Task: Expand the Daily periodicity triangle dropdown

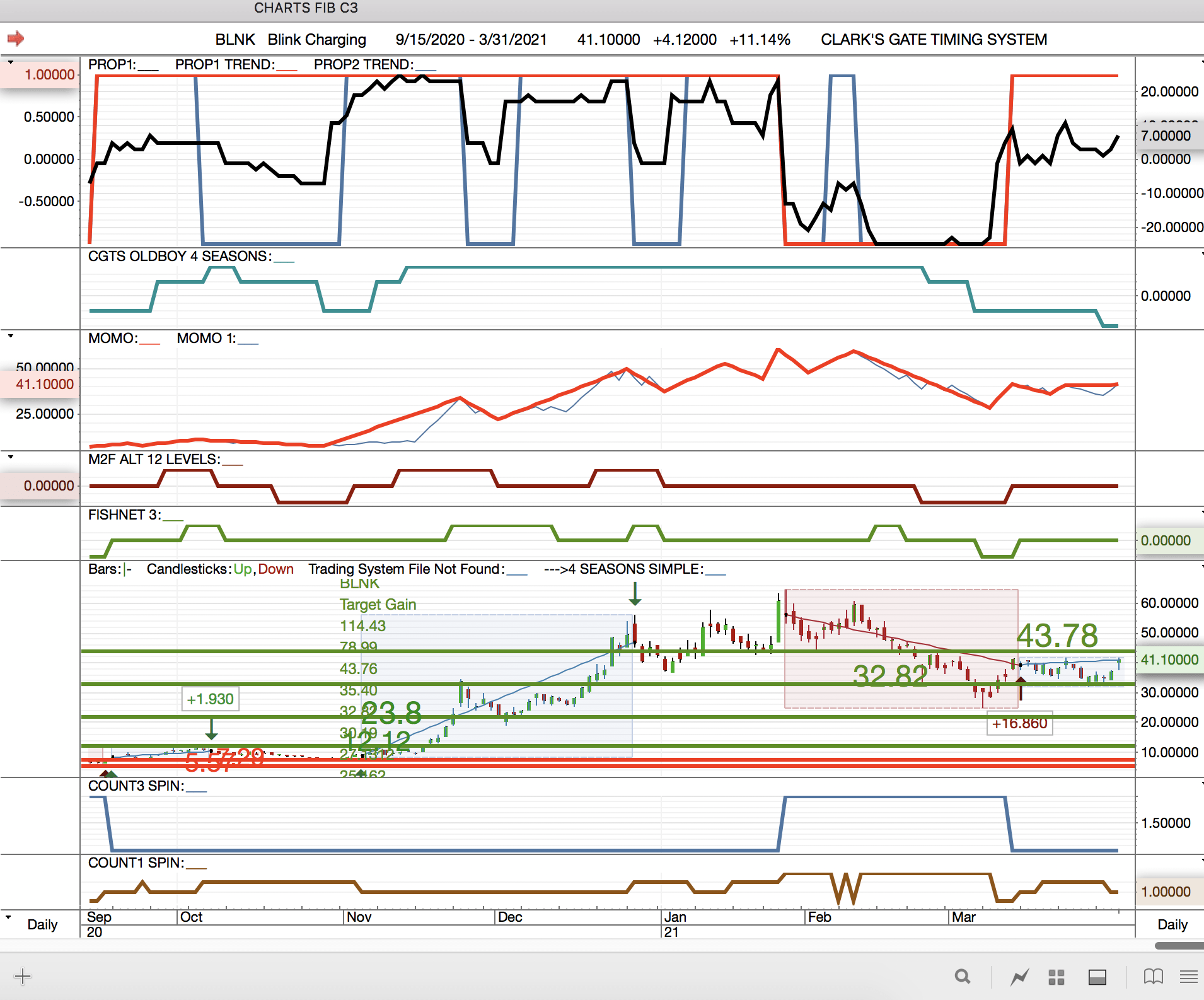Action: click(8, 917)
